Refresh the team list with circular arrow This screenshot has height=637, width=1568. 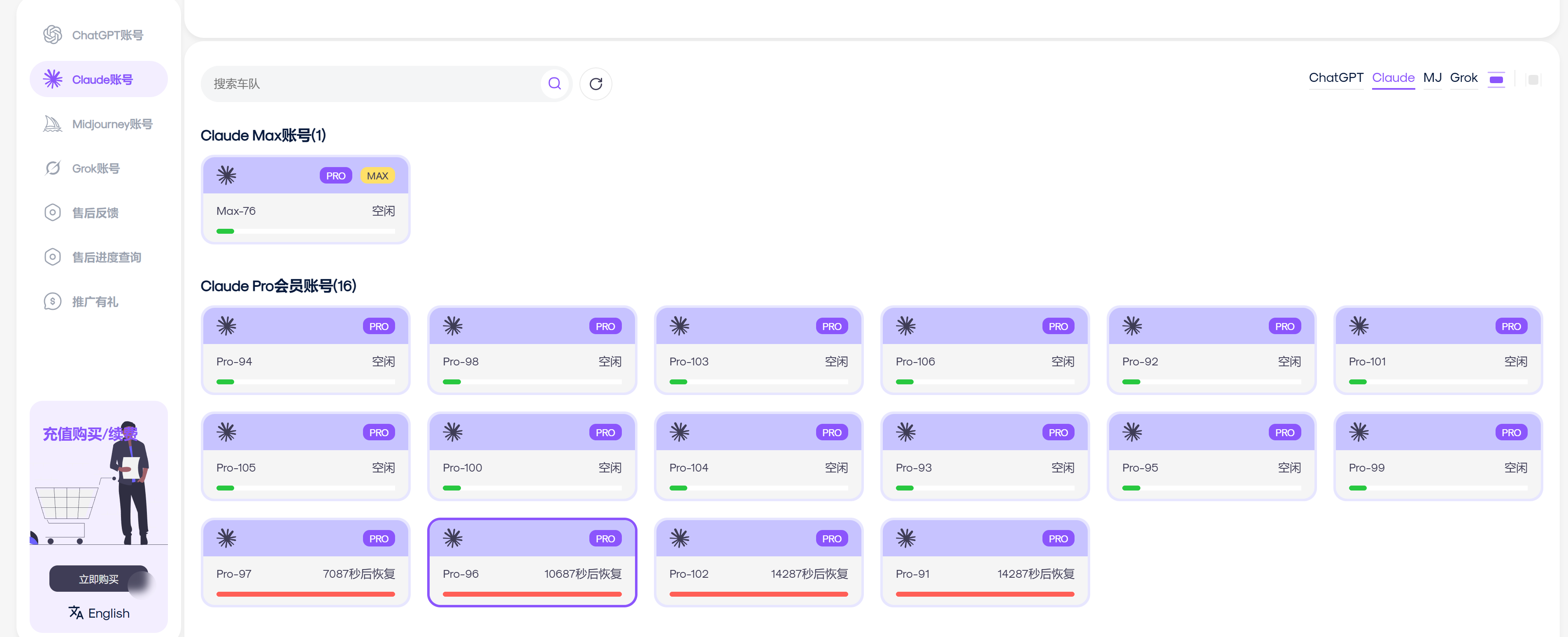[596, 84]
